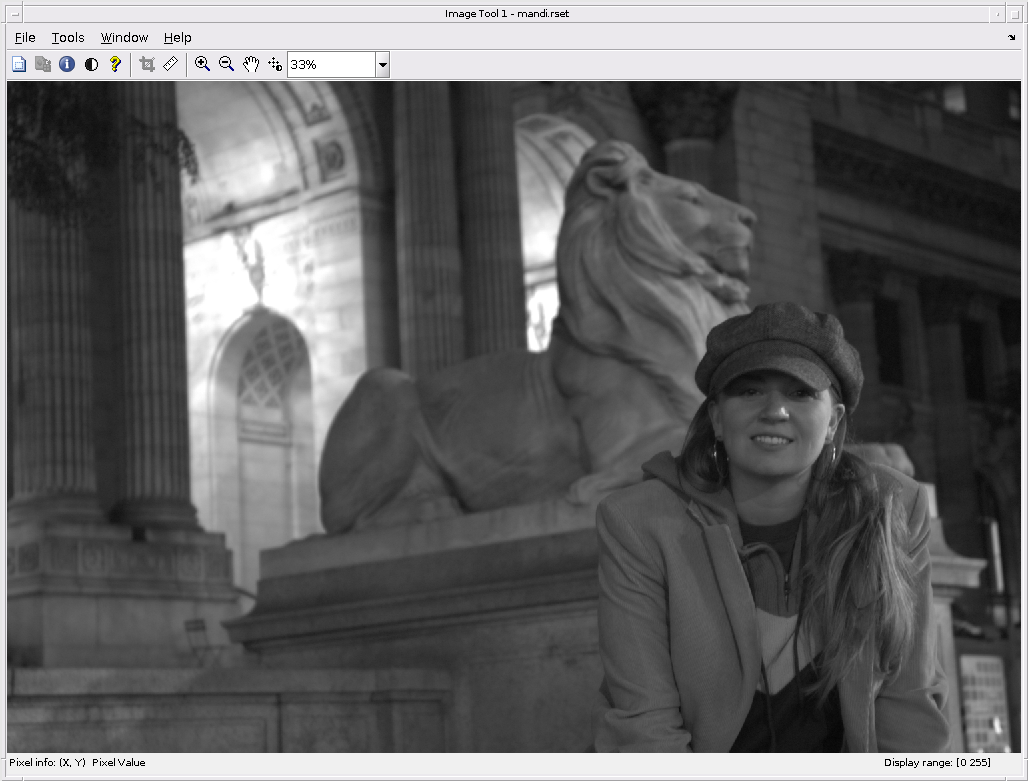Click the title 'Image Tool 1 - mandi.rset'
The height and width of the screenshot is (781, 1028).
(x=507, y=14)
